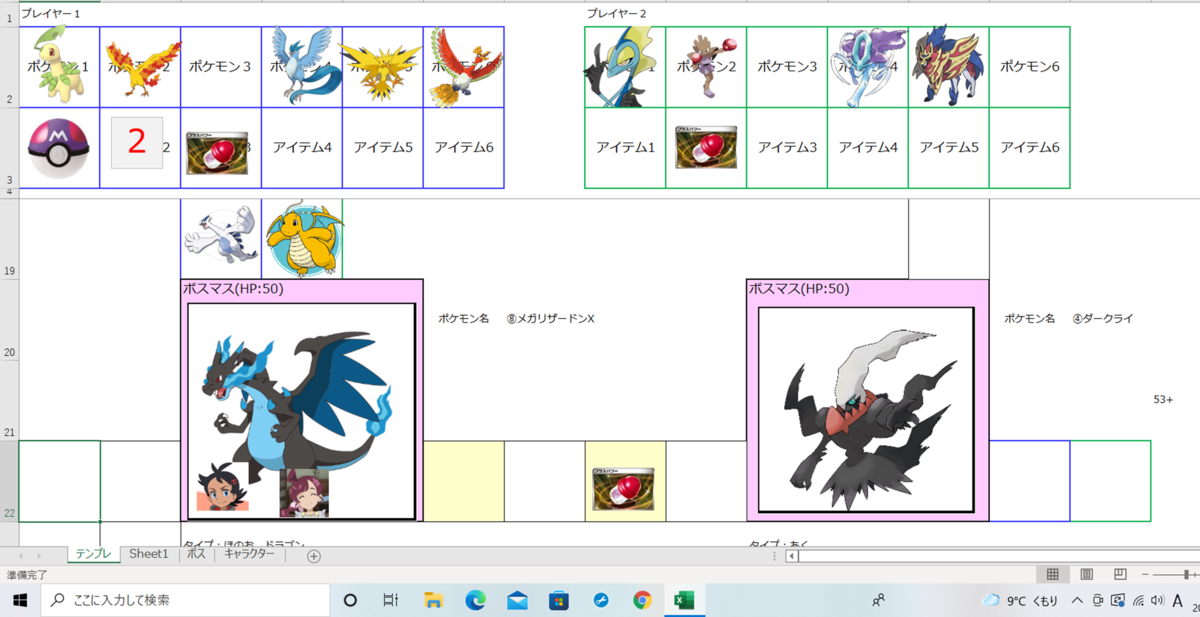Select Player 1 cell ポケモン3

click(x=221, y=67)
